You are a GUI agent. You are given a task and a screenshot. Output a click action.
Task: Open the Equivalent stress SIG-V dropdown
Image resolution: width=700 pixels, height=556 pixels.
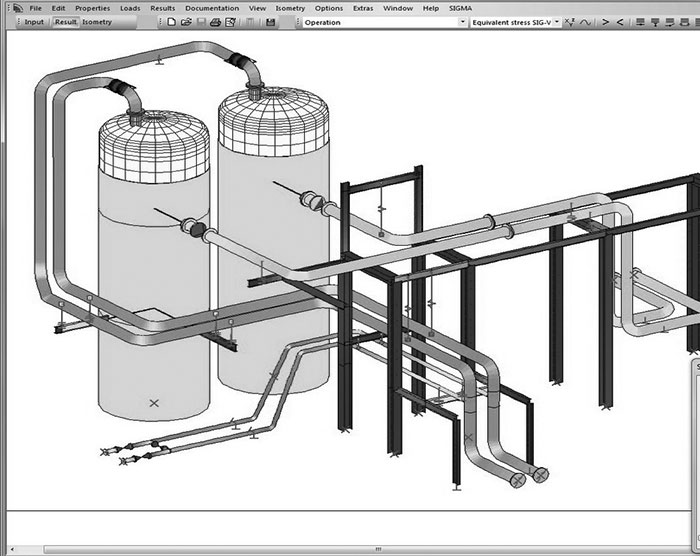tap(557, 21)
